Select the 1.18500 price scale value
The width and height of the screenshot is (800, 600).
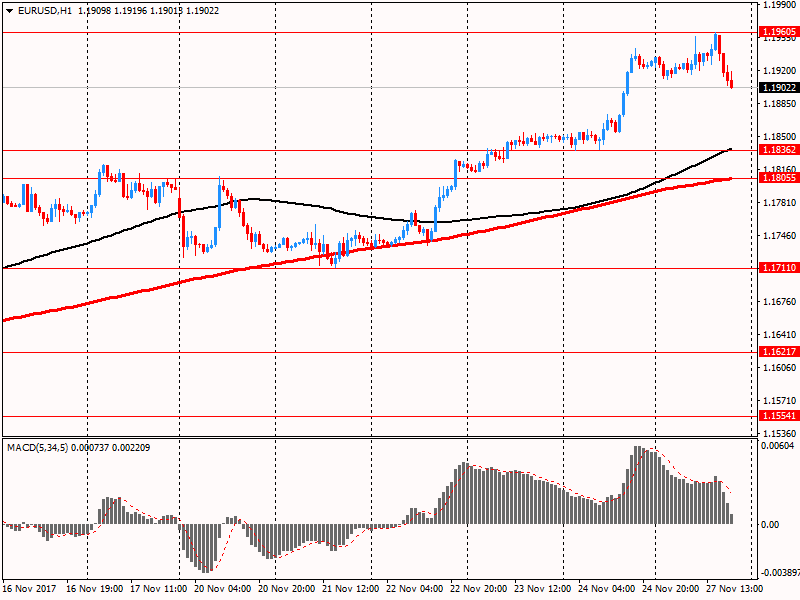pyautogui.click(x=780, y=137)
